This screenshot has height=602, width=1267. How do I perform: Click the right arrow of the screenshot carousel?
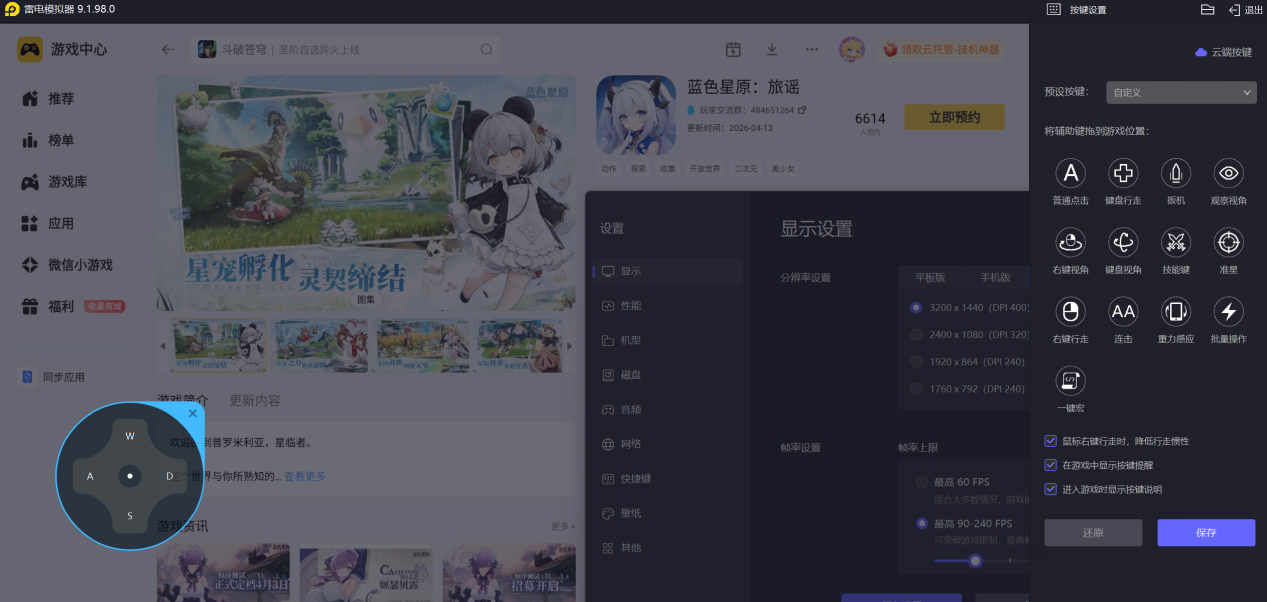coord(570,345)
